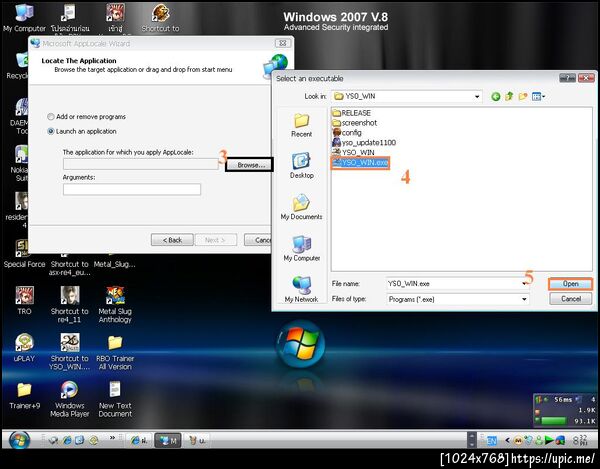The image size is (600, 469).
Task: Expand quick launch overflow chevron
Action: pos(112,438)
